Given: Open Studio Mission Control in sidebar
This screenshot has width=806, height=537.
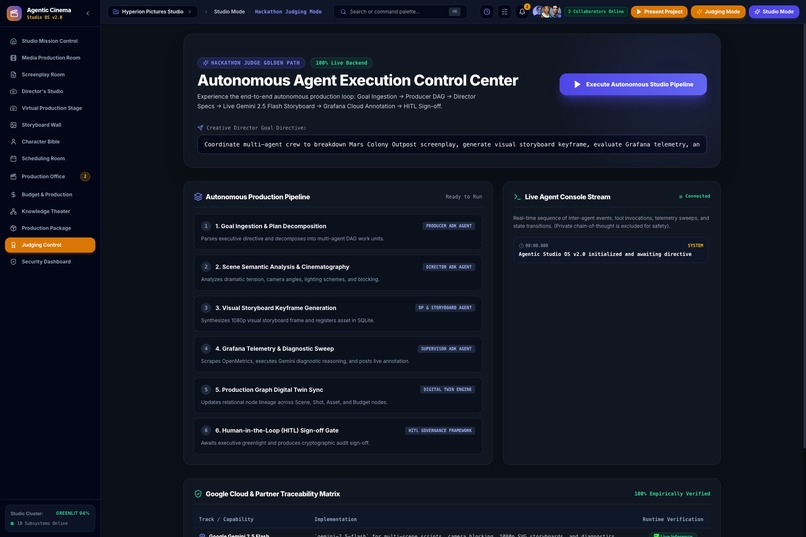Looking at the screenshot, I should coord(50,41).
